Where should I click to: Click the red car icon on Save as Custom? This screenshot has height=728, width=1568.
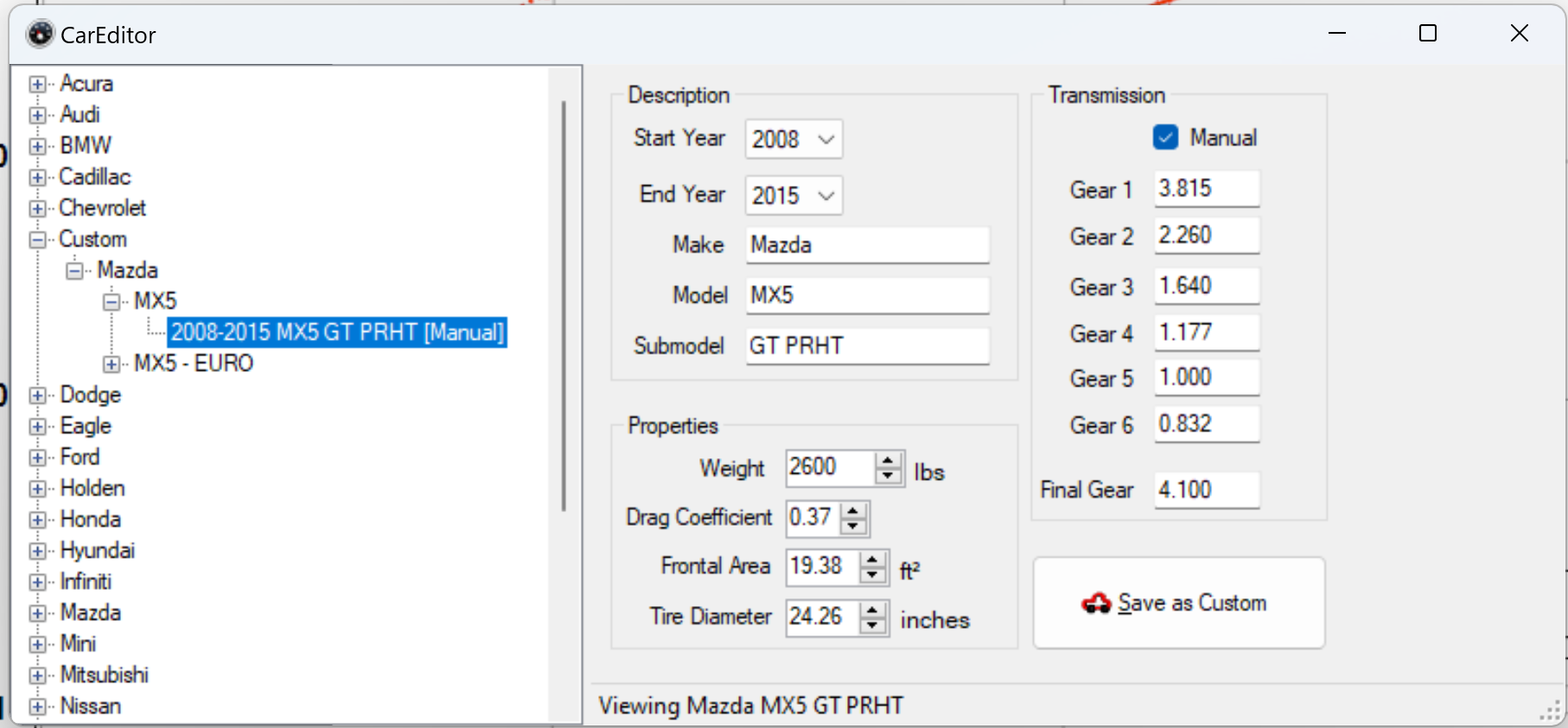click(1096, 603)
